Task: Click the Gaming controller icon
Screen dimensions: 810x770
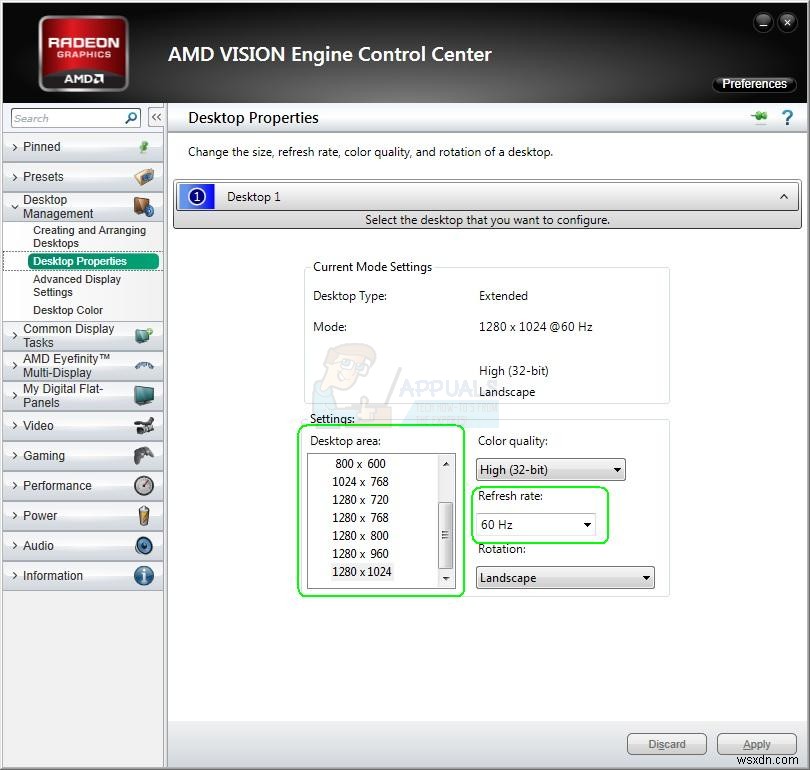Action: pos(144,455)
